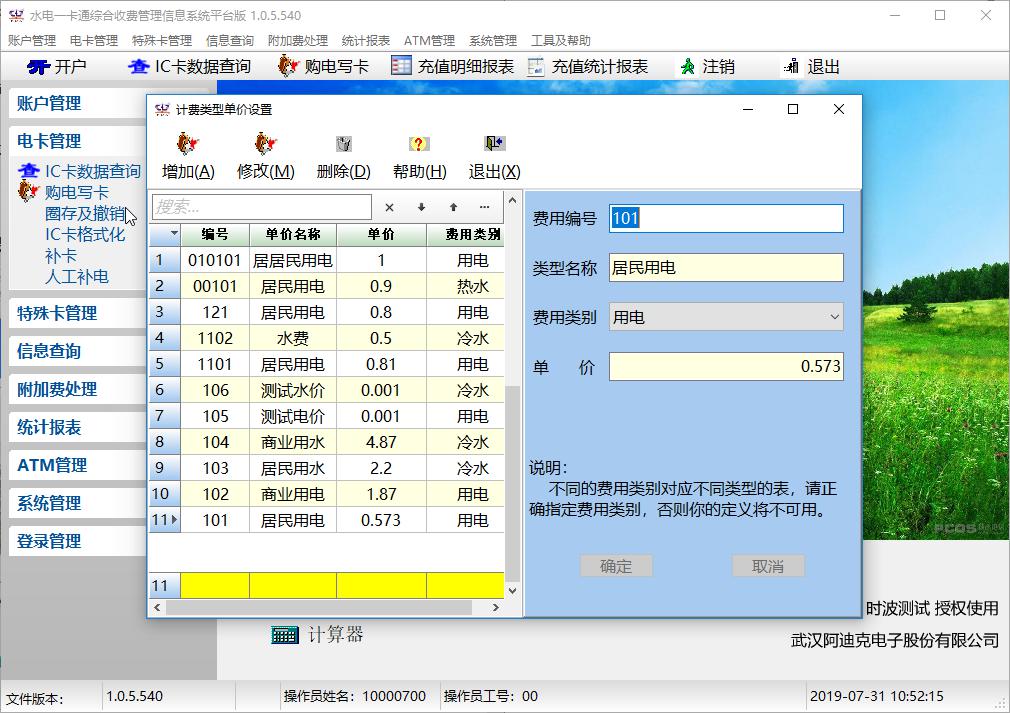
Task: Select row 104 商业用水 in table
Action: (x=292, y=442)
